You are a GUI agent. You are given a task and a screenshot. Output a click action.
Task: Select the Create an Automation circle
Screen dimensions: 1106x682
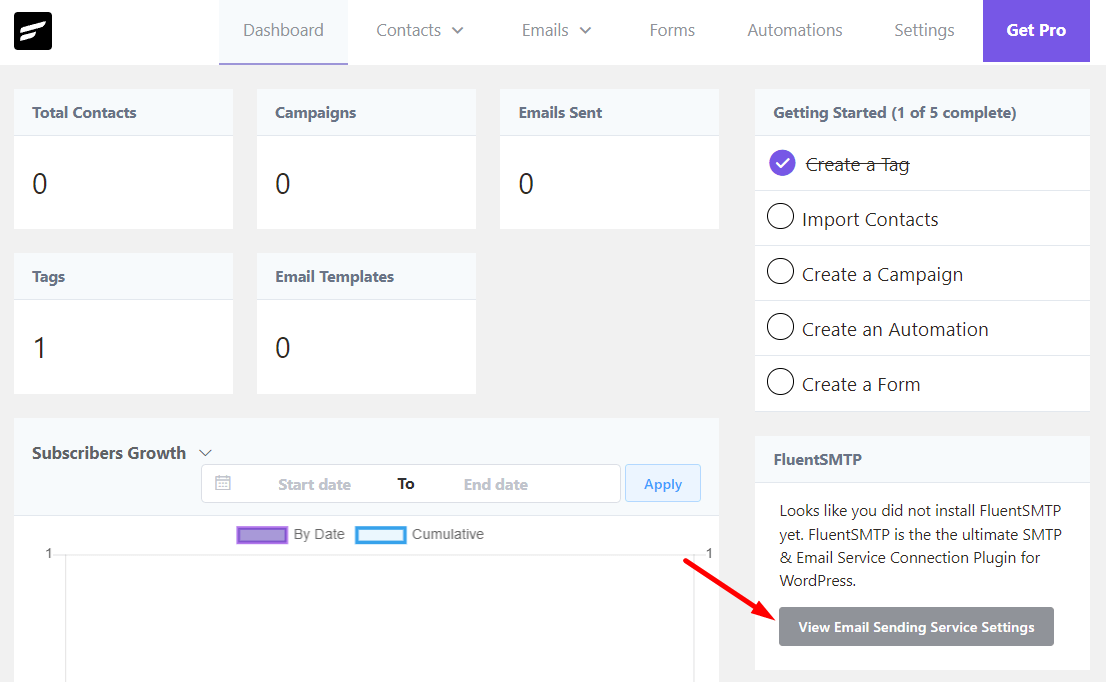point(780,327)
